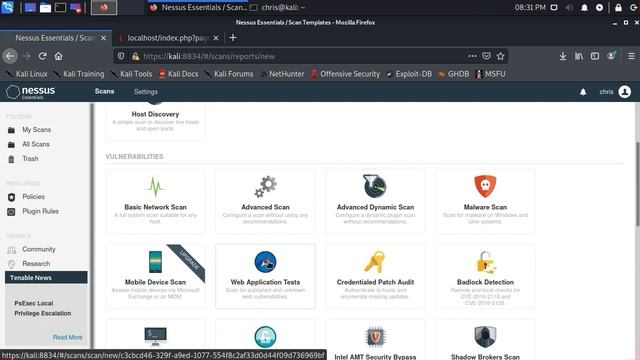
Task: Switch to the localhost/index.php browser tab
Action: [168, 38]
